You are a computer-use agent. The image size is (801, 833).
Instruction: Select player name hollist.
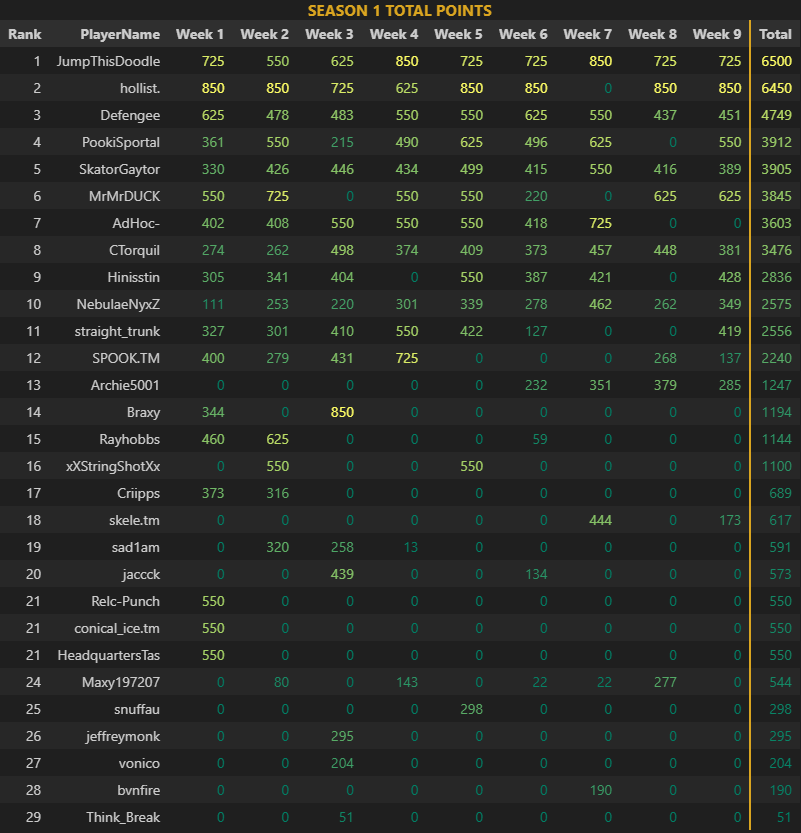(140, 88)
